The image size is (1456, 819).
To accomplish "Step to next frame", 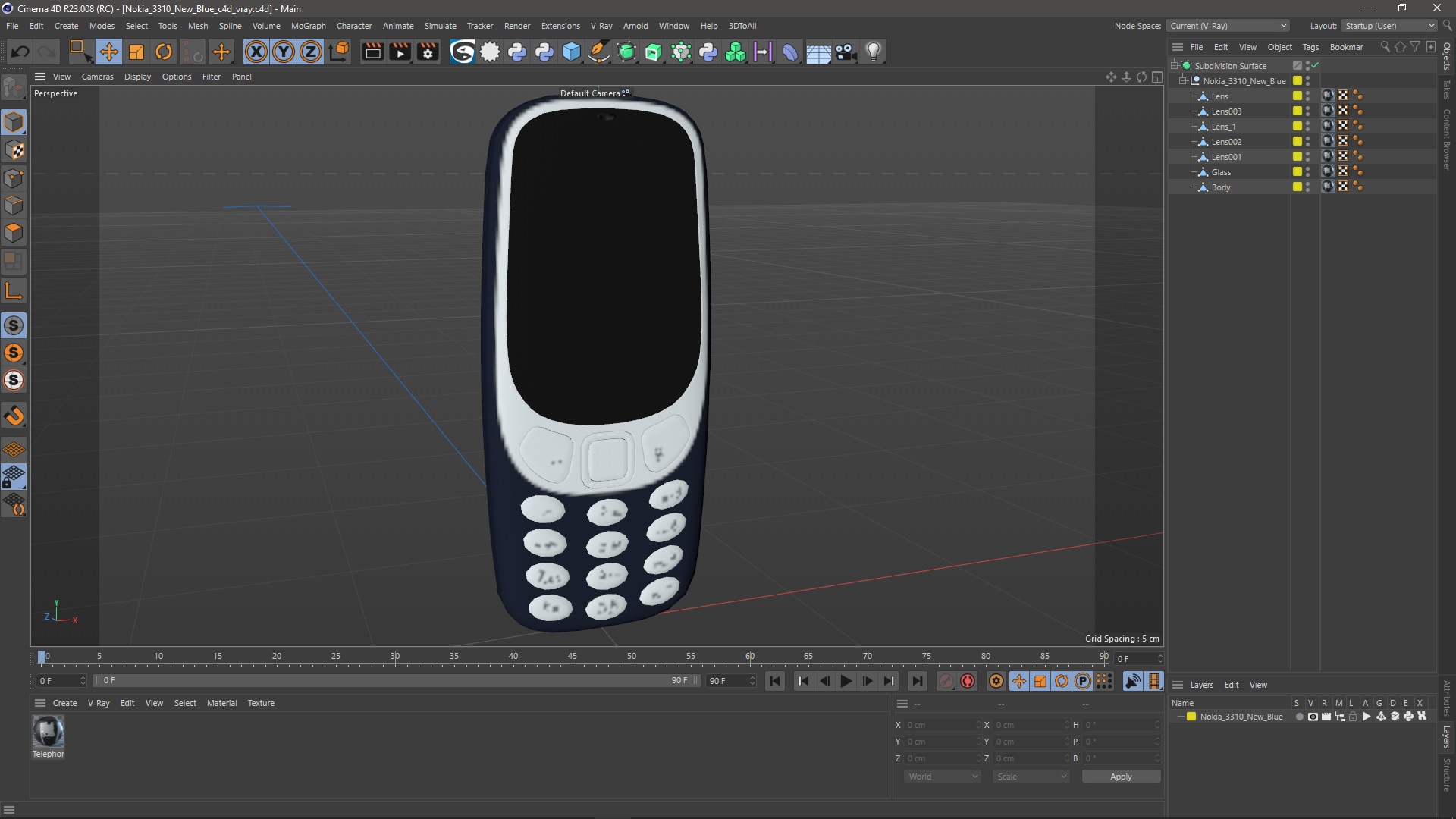I will click(868, 681).
